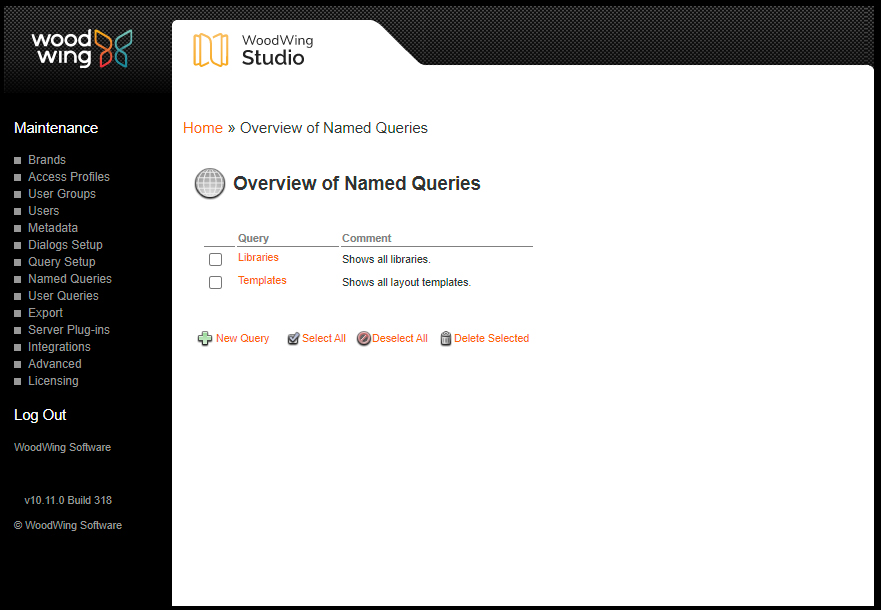Go to the Server Plug-ins page
This screenshot has height=610, width=881.
click(68, 329)
